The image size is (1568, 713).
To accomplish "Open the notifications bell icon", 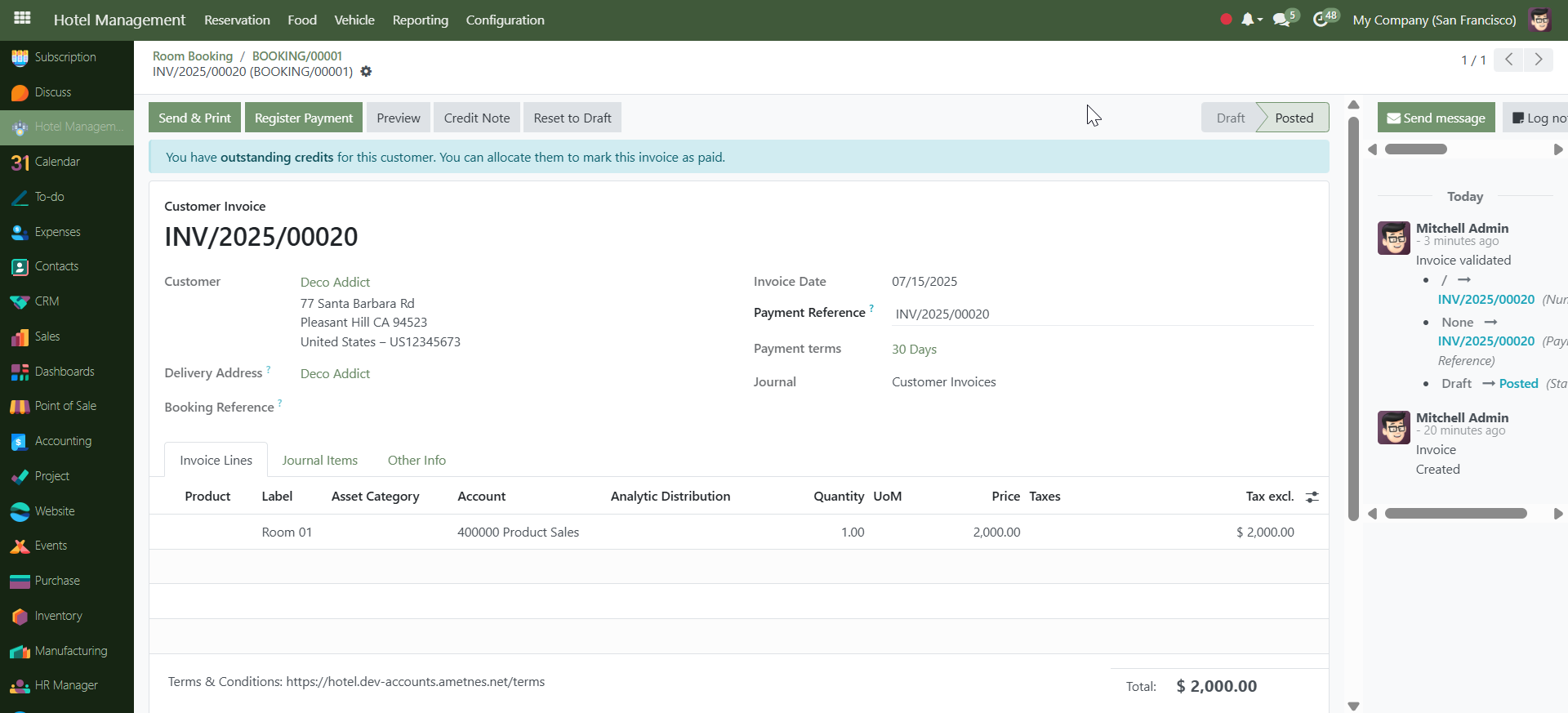I will tap(1247, 20).
